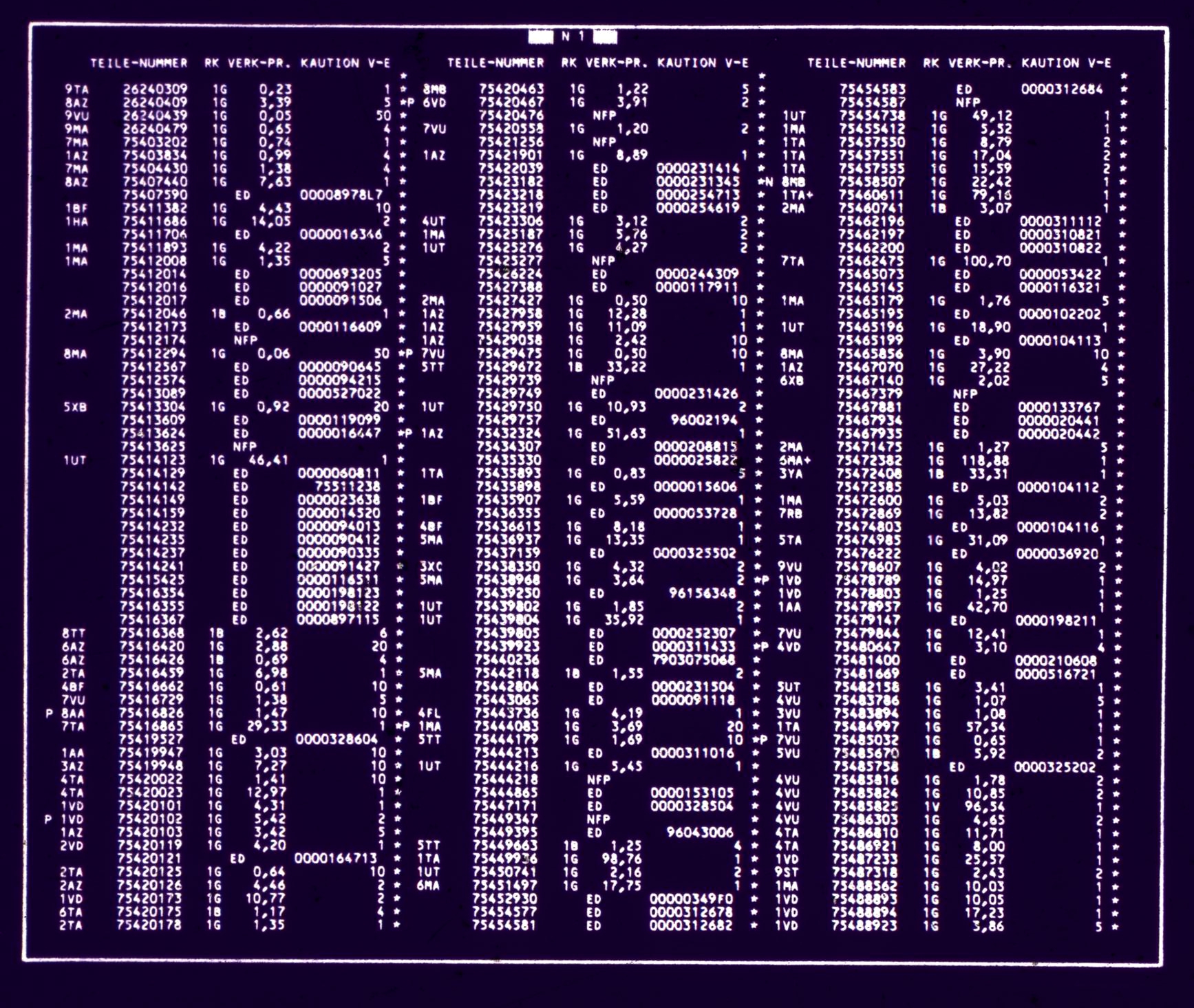Screen dimensions: 1194x1008
Task: Click price 49,12
Action: coord(992,116)
